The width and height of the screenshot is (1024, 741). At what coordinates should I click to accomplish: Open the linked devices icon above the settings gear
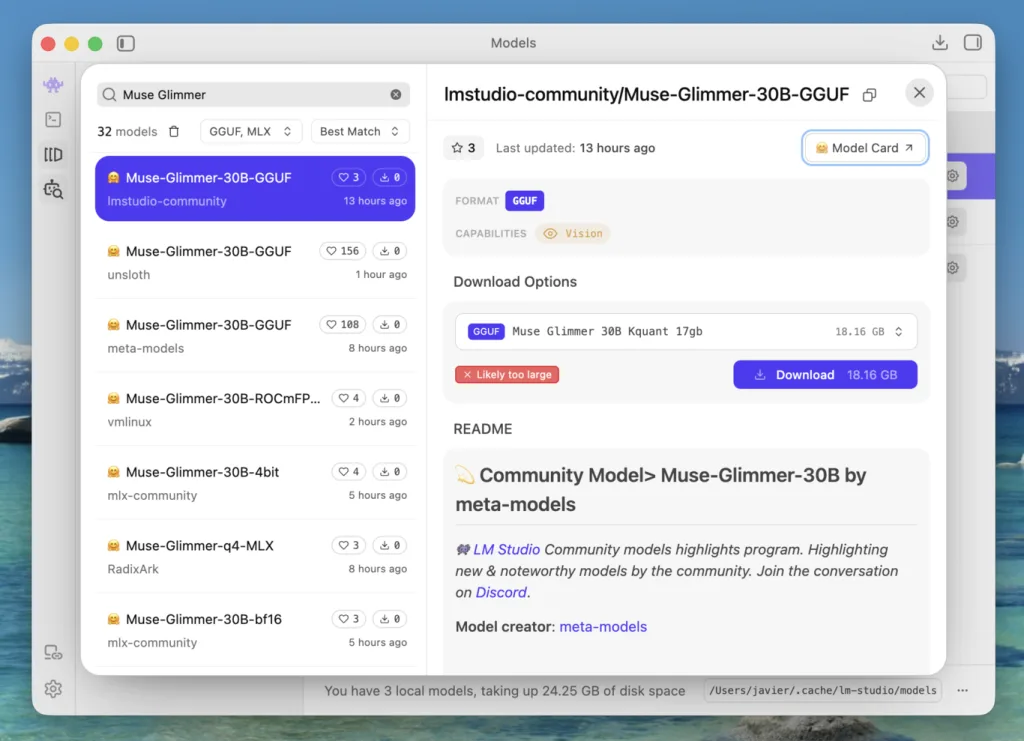click(x=53, y=652)
